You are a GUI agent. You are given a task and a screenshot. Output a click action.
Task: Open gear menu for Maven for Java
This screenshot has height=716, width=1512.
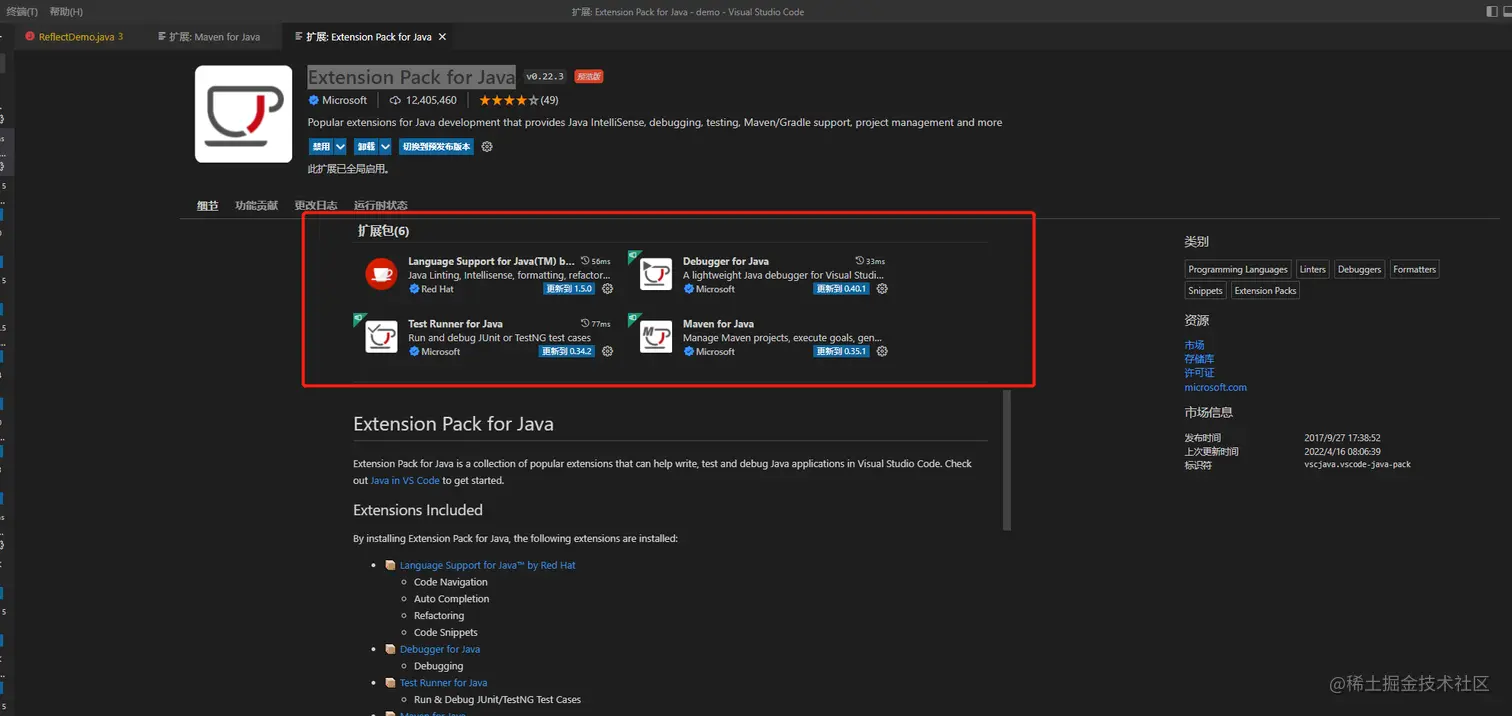(x=882, y=352)
